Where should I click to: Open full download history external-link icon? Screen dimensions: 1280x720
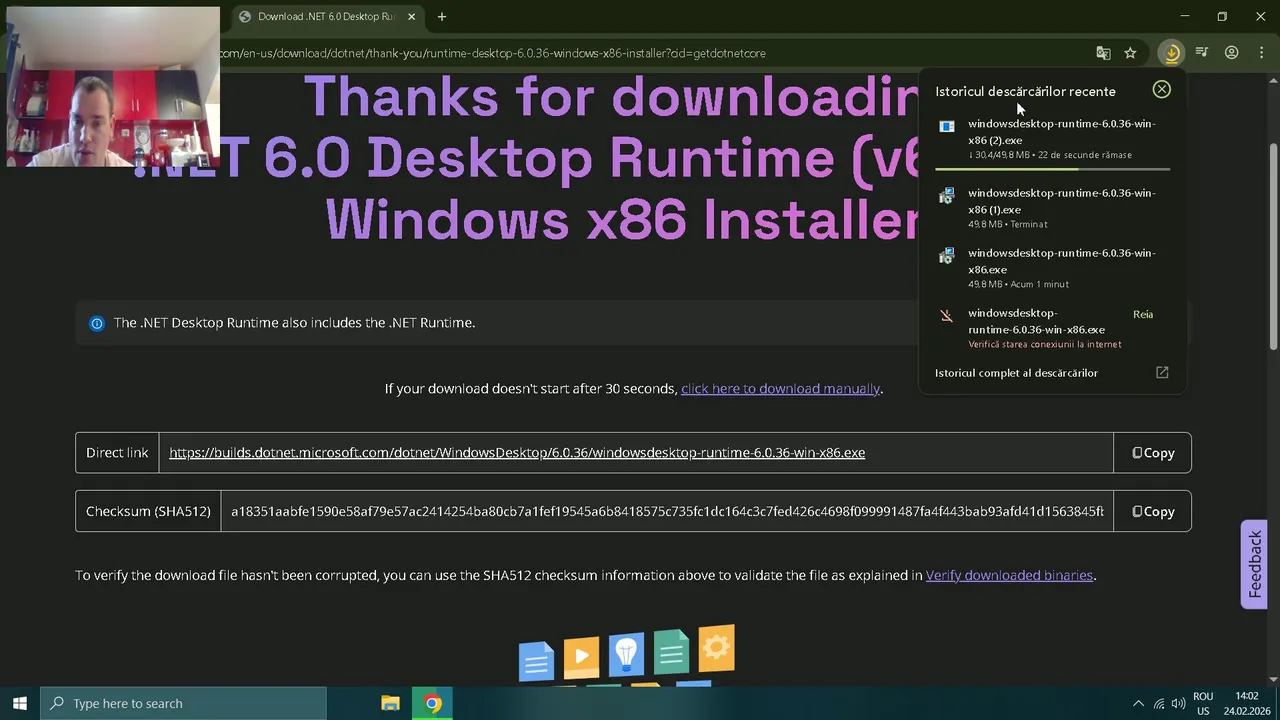(x=1162, y=372)
